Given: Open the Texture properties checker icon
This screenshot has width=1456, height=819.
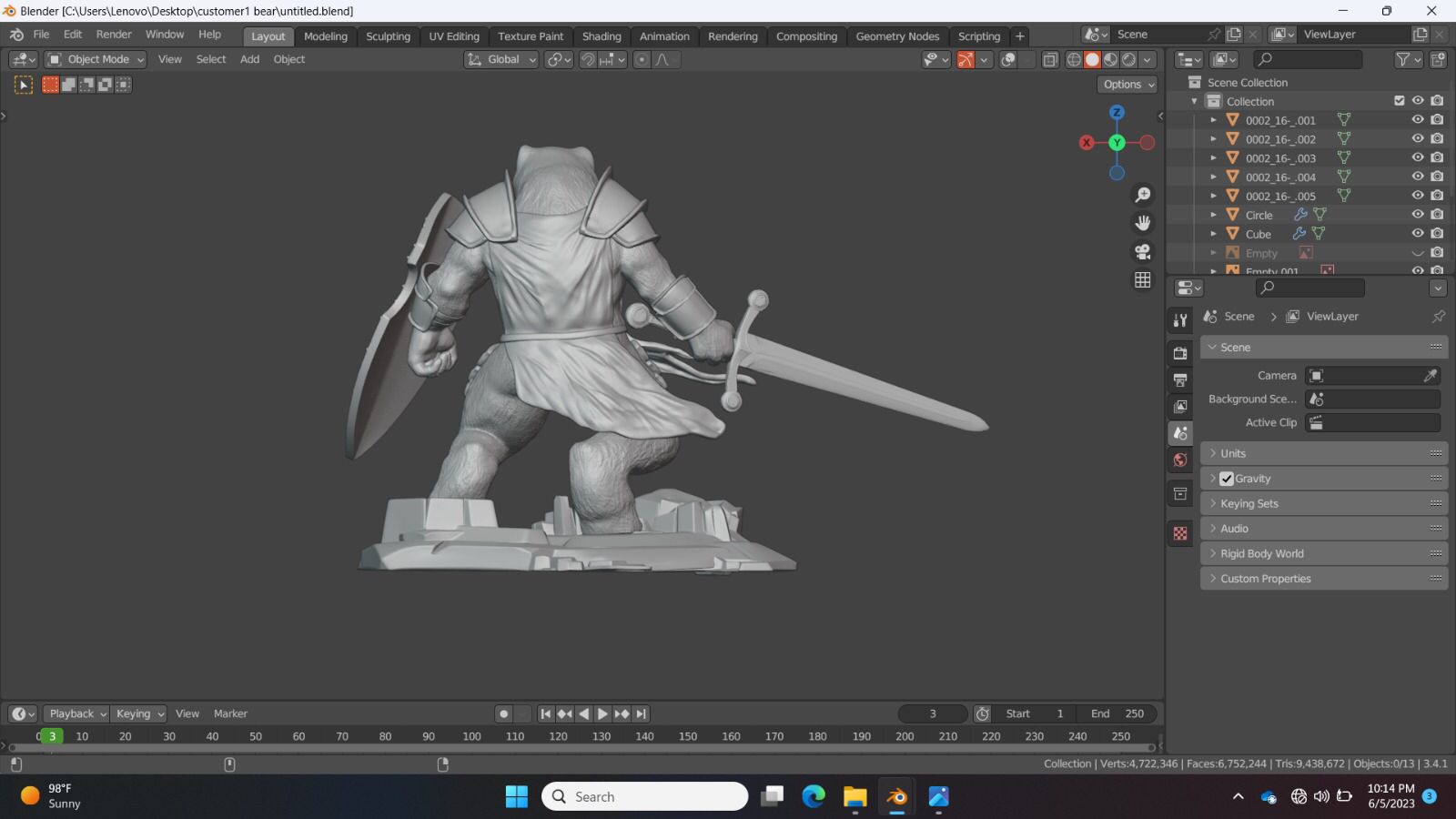Looking at the screenshot, I should pyautogui.click(x=1180, y=533).
